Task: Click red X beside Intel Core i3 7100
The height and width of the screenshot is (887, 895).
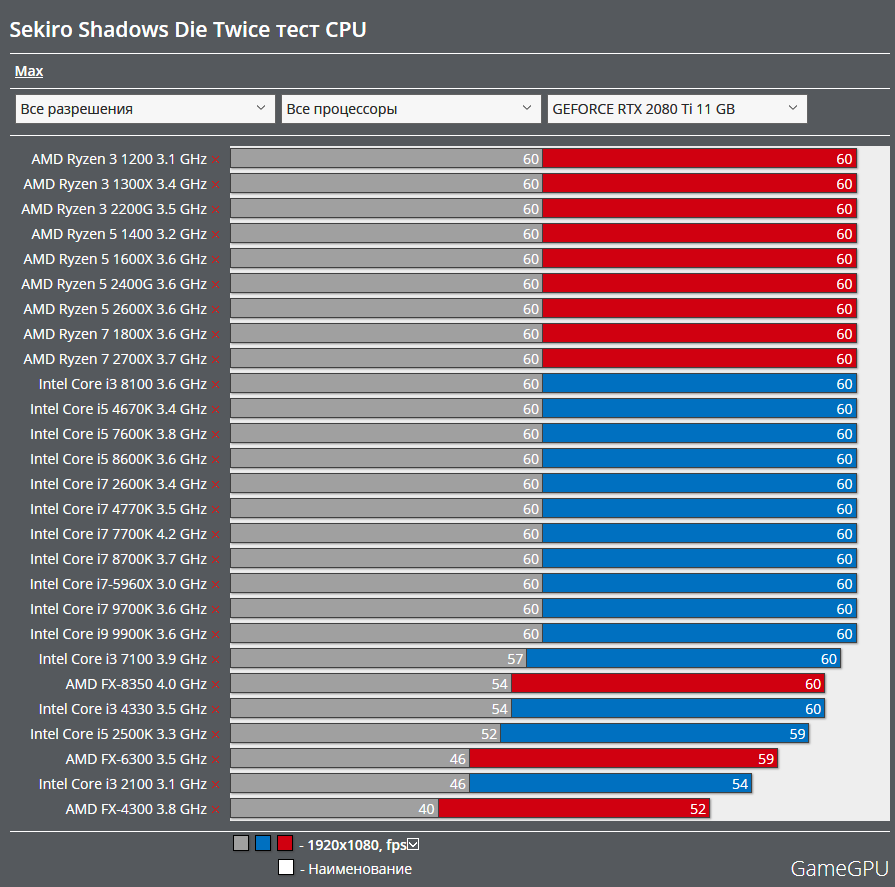Action: (x=215, y=659)
